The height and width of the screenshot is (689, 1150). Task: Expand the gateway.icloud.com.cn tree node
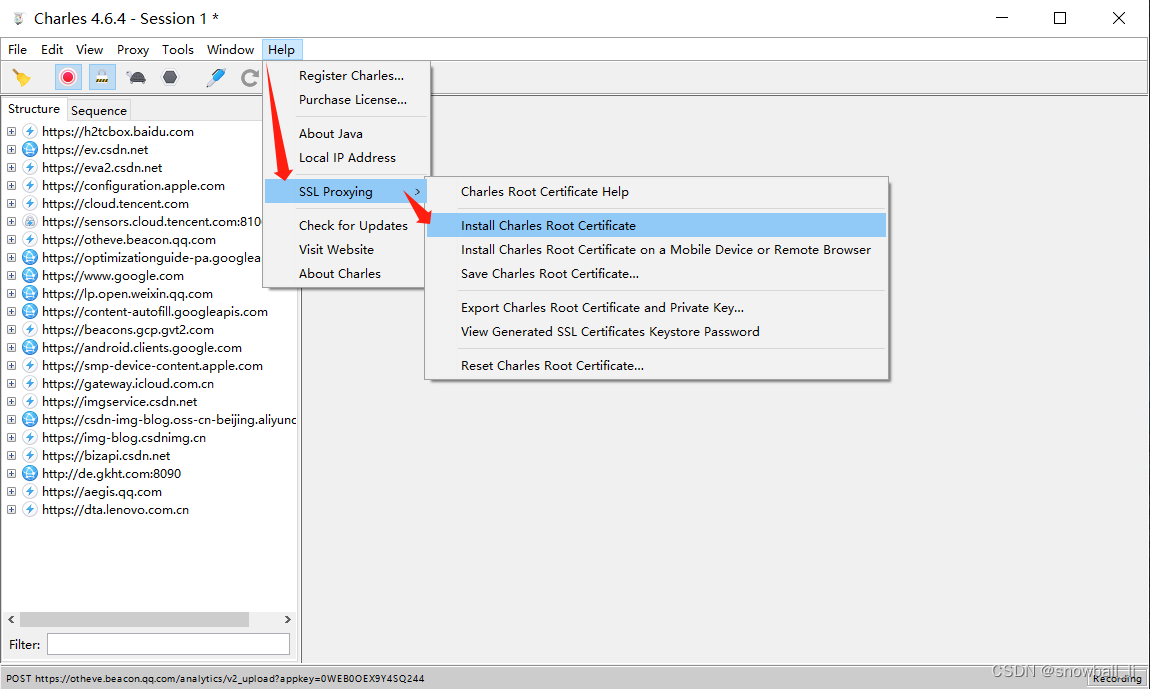click(x=11, y=384)
